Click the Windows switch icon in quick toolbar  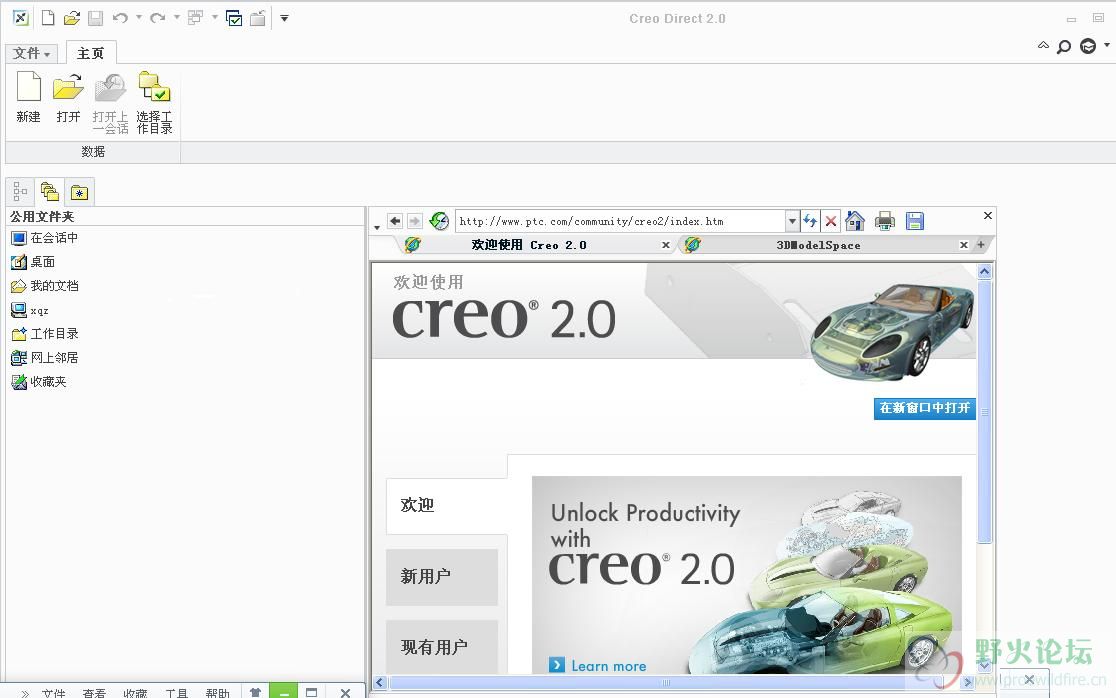[x=195, y=18]
